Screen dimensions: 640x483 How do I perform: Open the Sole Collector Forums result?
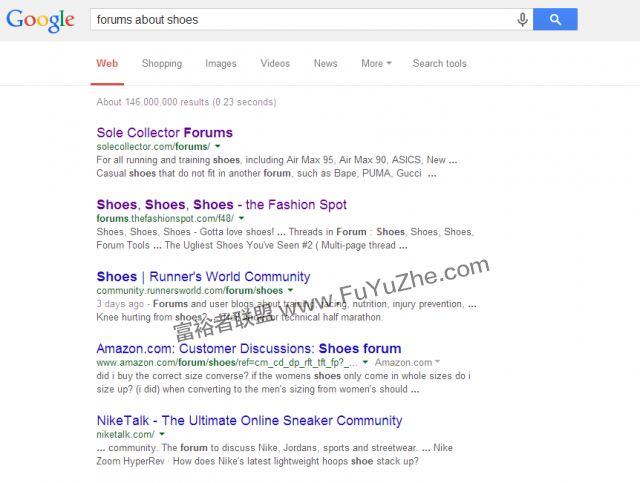[164, 133]
